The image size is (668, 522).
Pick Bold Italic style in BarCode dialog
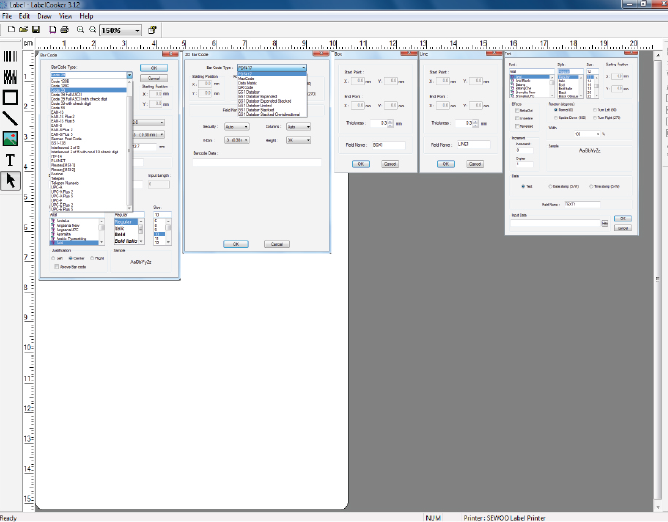pyautogui.click(x=126, y=241)
